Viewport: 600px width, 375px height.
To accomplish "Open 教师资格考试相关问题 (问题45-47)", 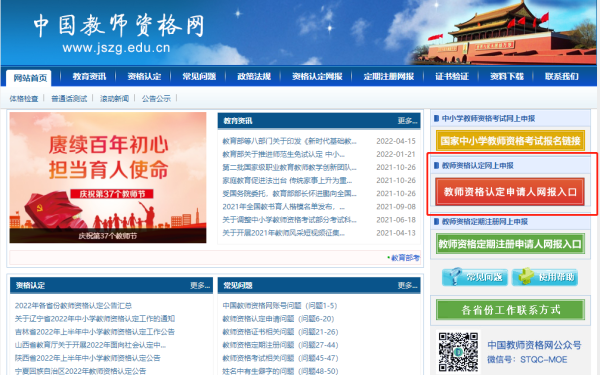I will tap(280, 358).
